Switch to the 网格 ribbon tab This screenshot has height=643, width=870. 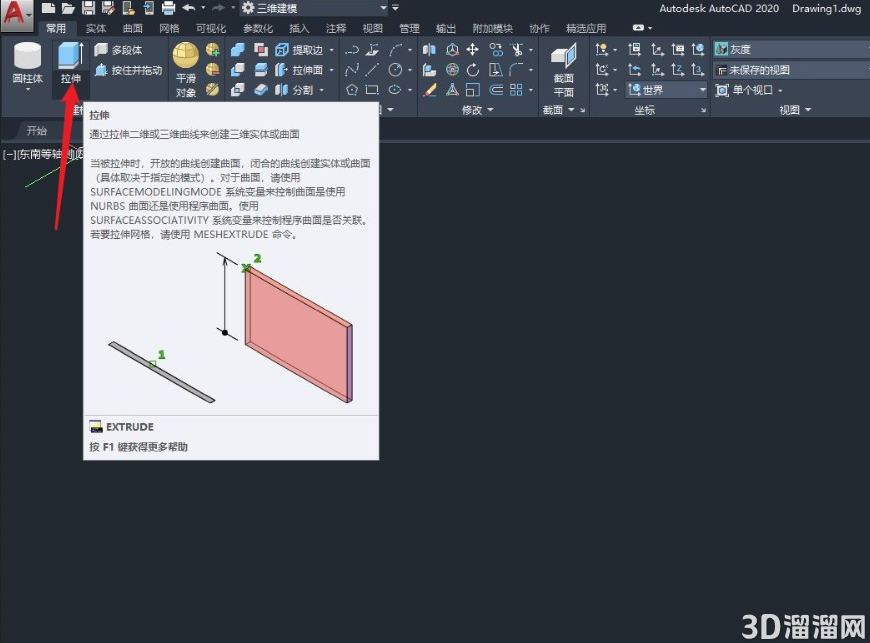(x=169, y=28)
